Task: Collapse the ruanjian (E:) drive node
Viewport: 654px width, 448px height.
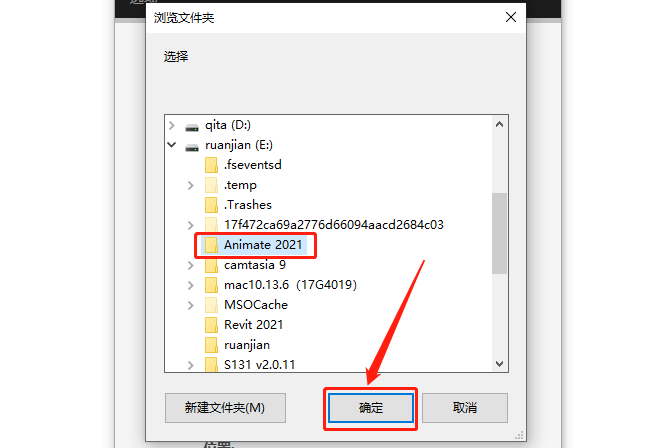Action: point(171,145)
